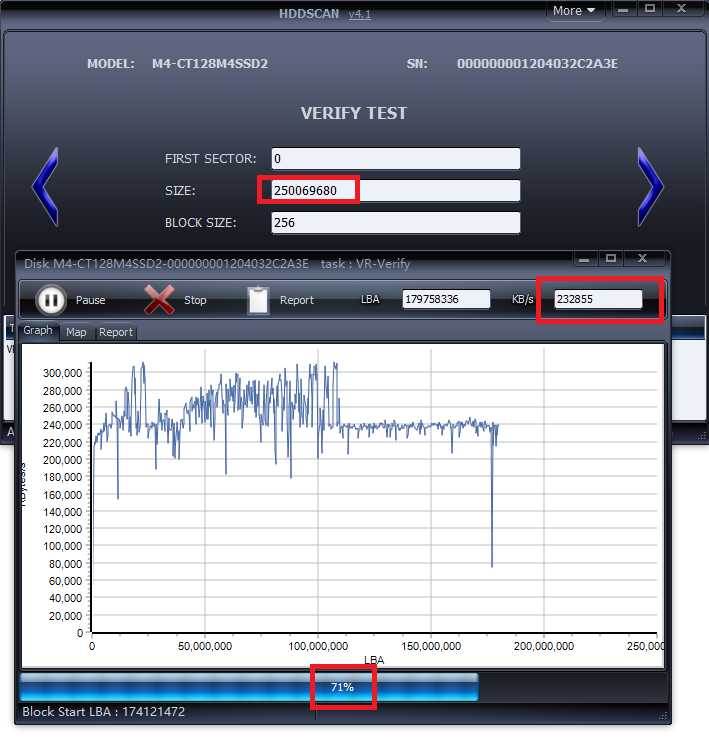Select the Graph tab
Viewport: 709px width, 739px height.
38,331
